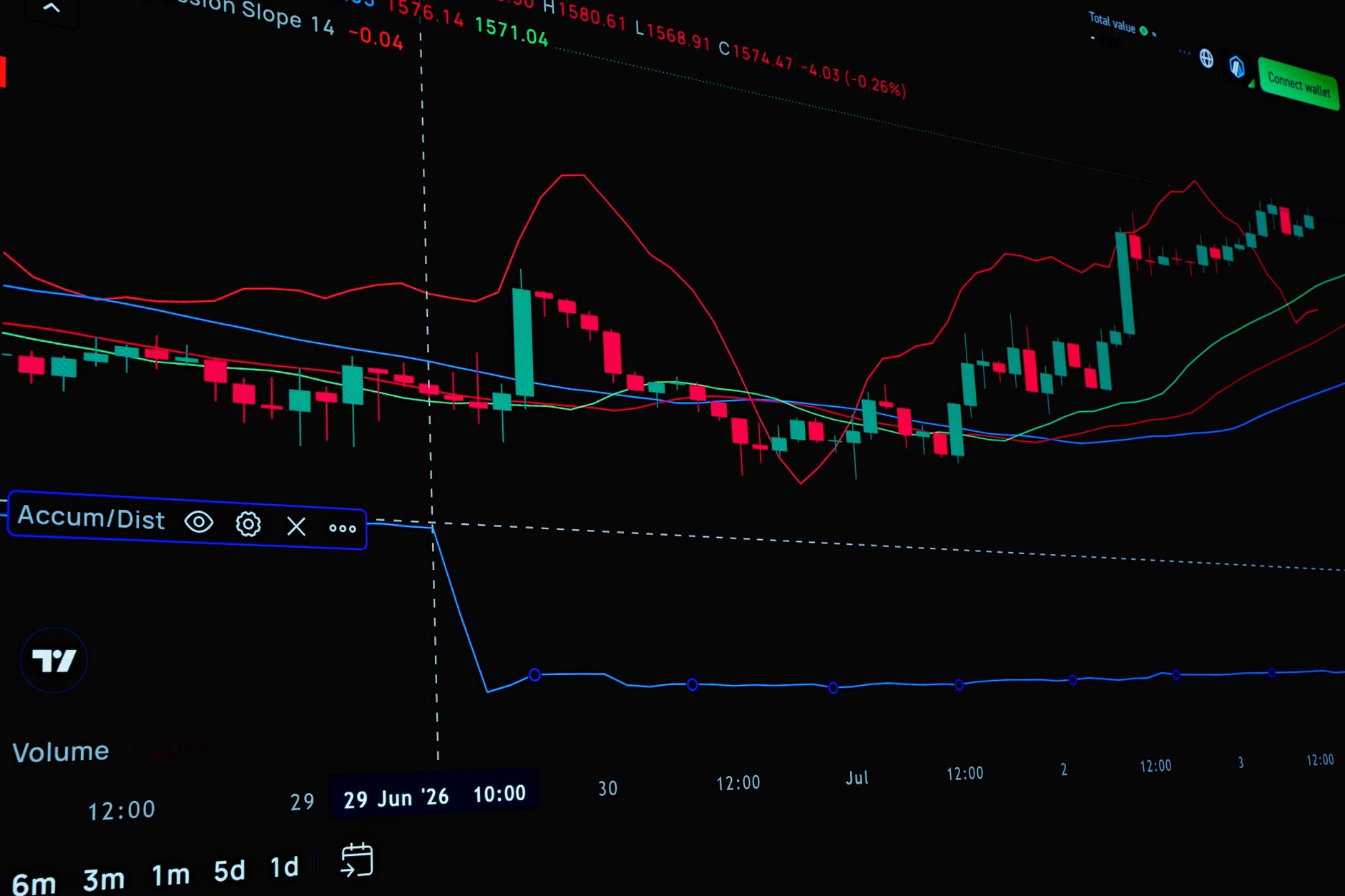Remove the Accum/Dist indicator
Screen dimensions: 1345x896
pyautogui.click(x=296, y=526)
